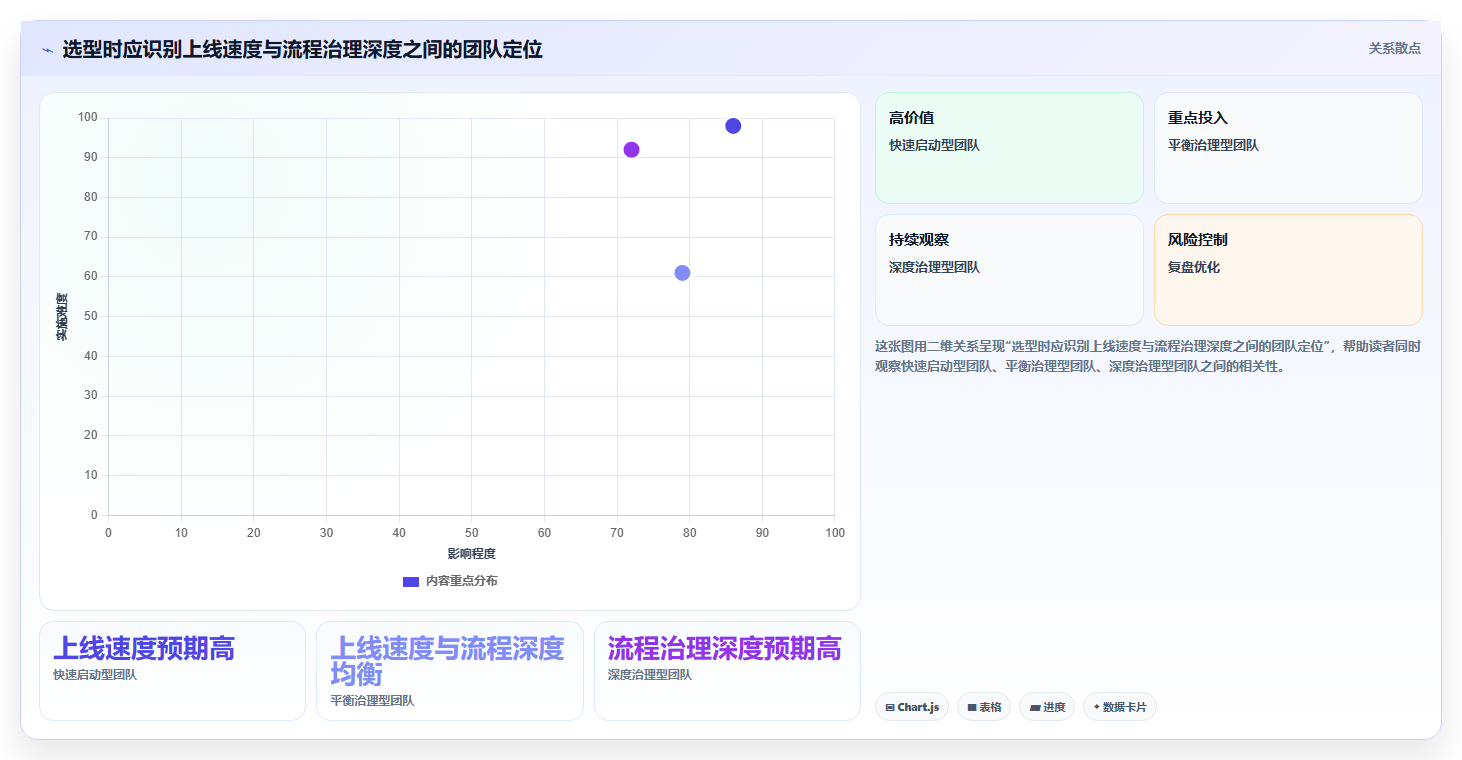Click 复盘优化 under 风险控制
The image size is (1462, 760).
tap(1194, 267)
